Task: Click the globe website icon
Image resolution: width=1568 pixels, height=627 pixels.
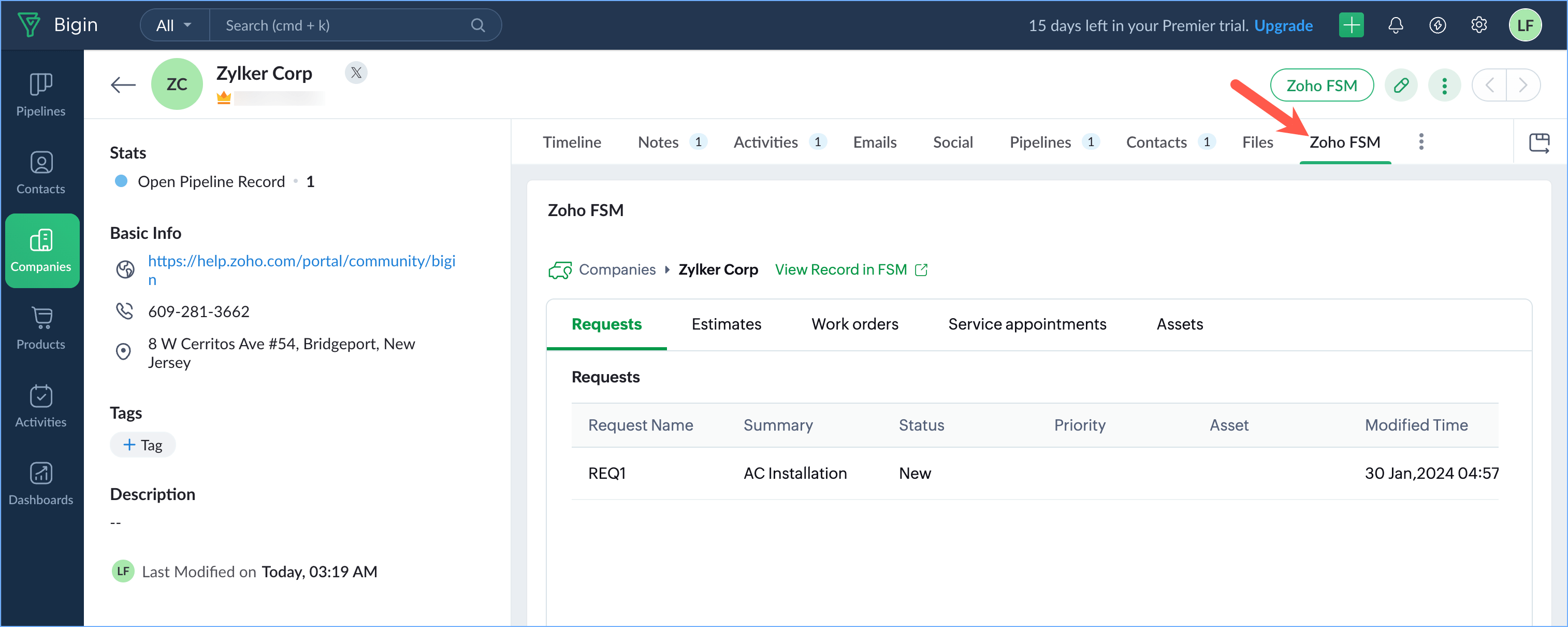Action: (x=125, y=269)
